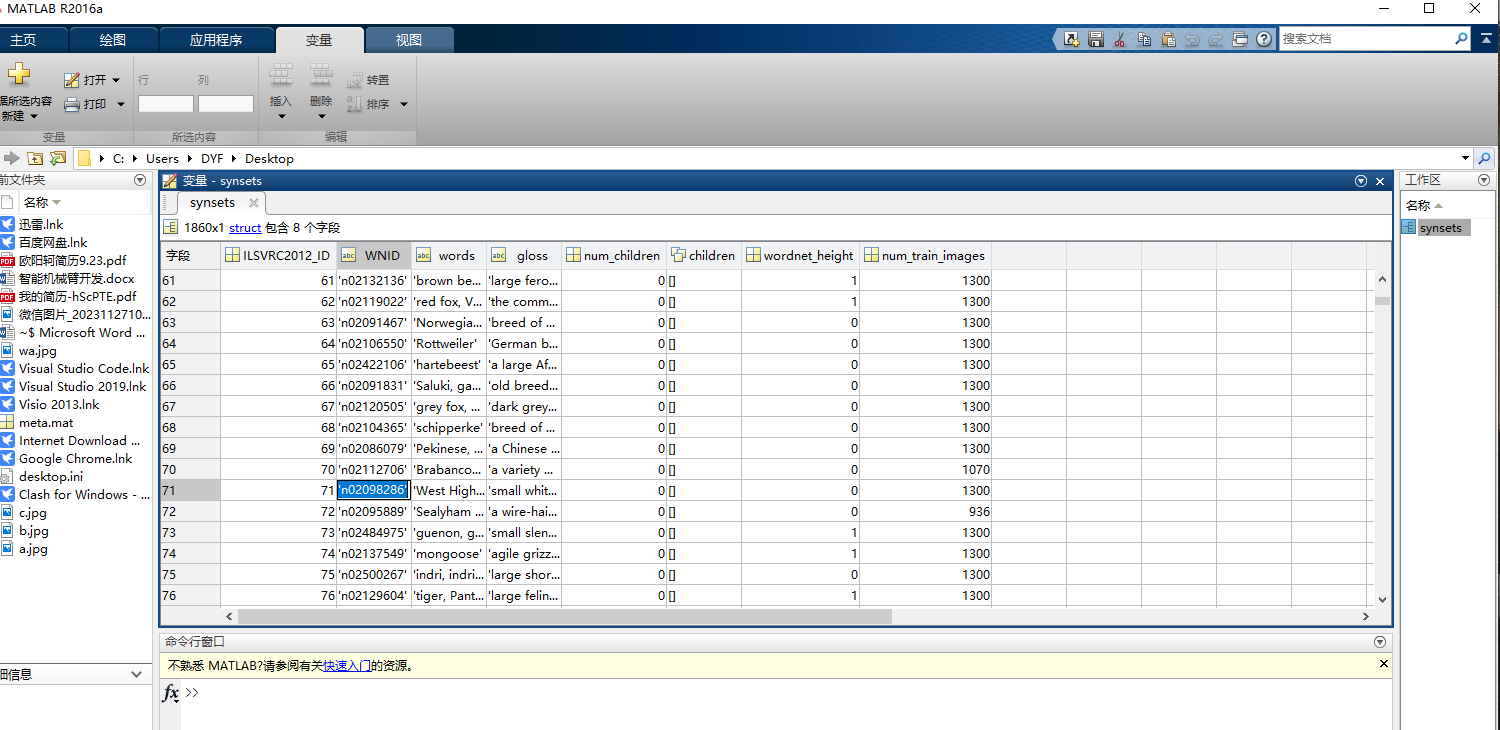Screen dimensions: 1500x730
Task: Click the vertical scrollbar down arrow of table
Action: tap(1382, 599)
